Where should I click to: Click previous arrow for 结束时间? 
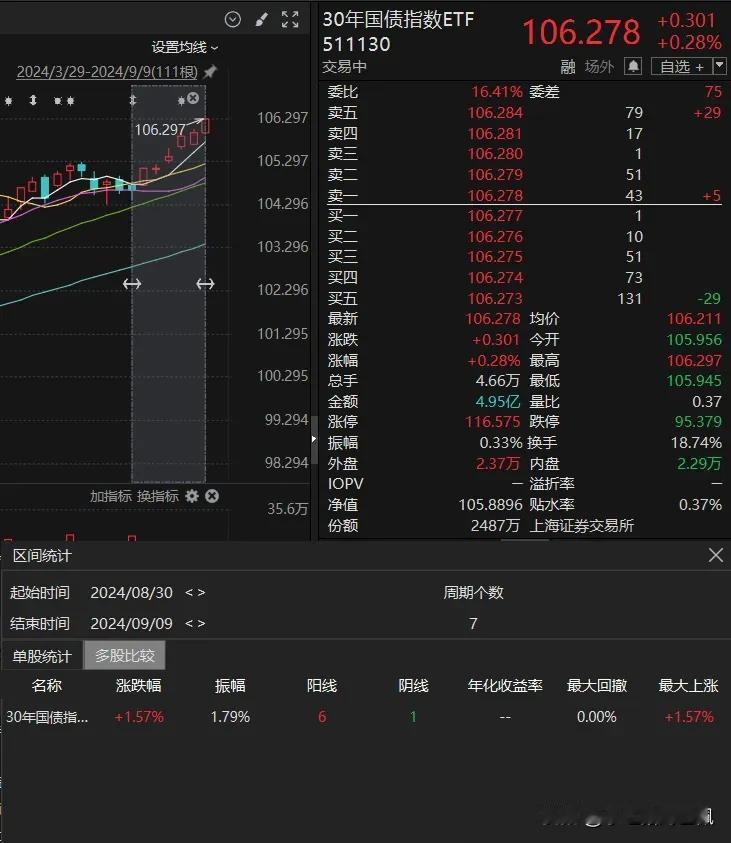tap(189, 624)
